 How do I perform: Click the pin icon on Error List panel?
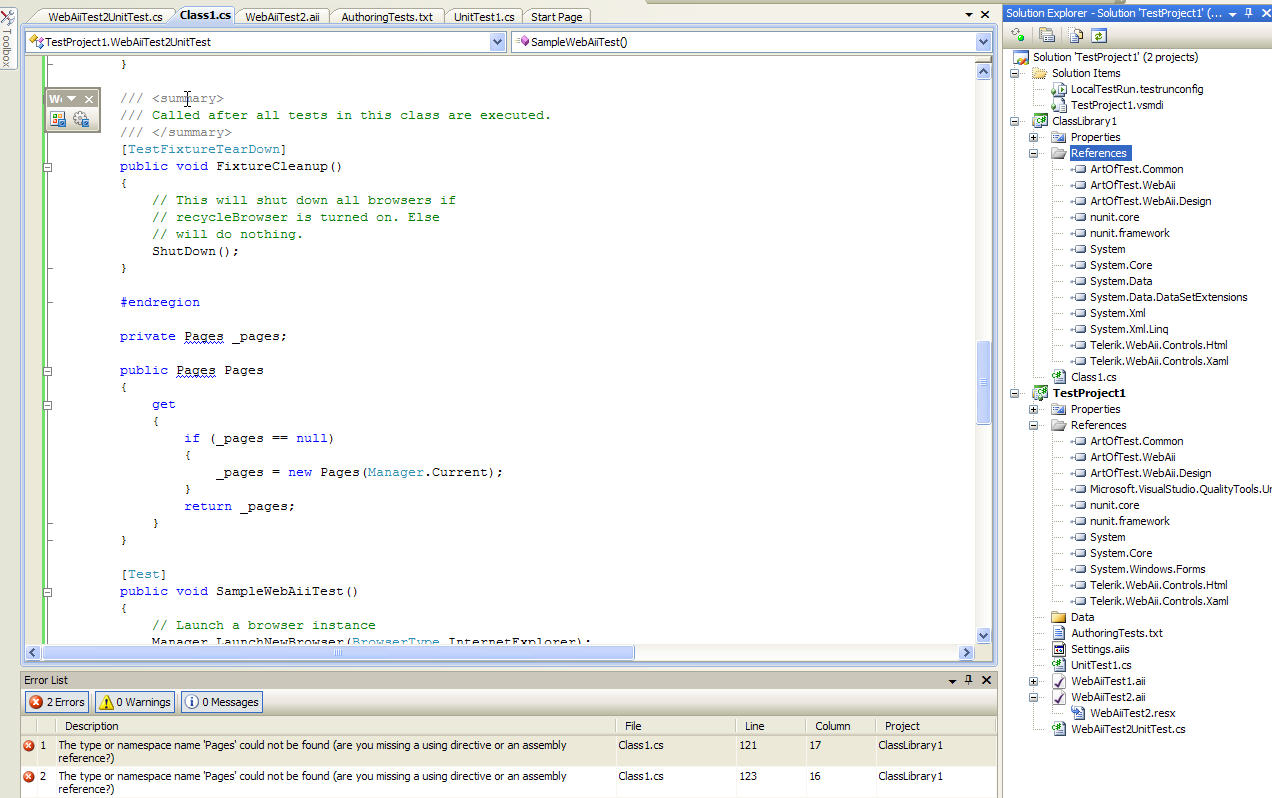(x=968, y=680)
